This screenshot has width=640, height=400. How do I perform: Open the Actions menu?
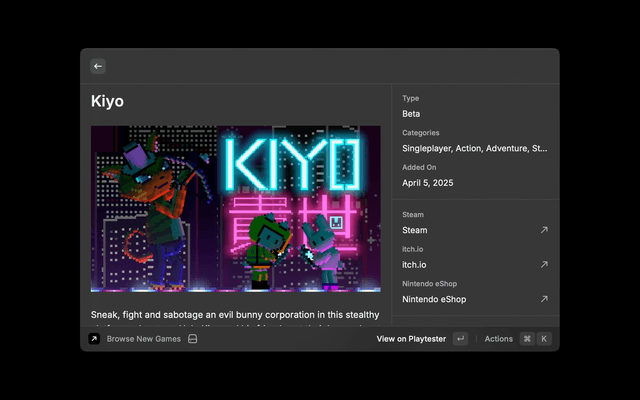point(498,339)
